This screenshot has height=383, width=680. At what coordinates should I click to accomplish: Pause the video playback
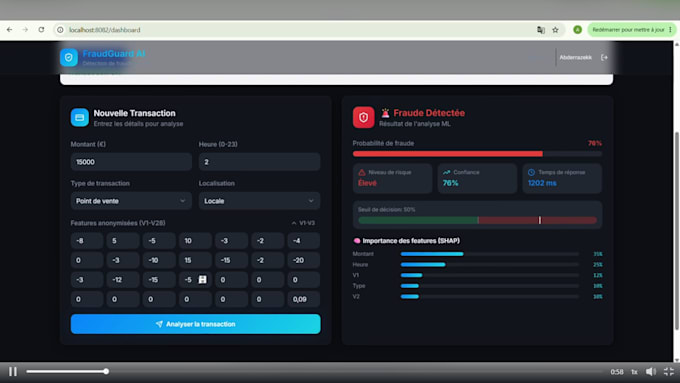[x=13, y=372]
